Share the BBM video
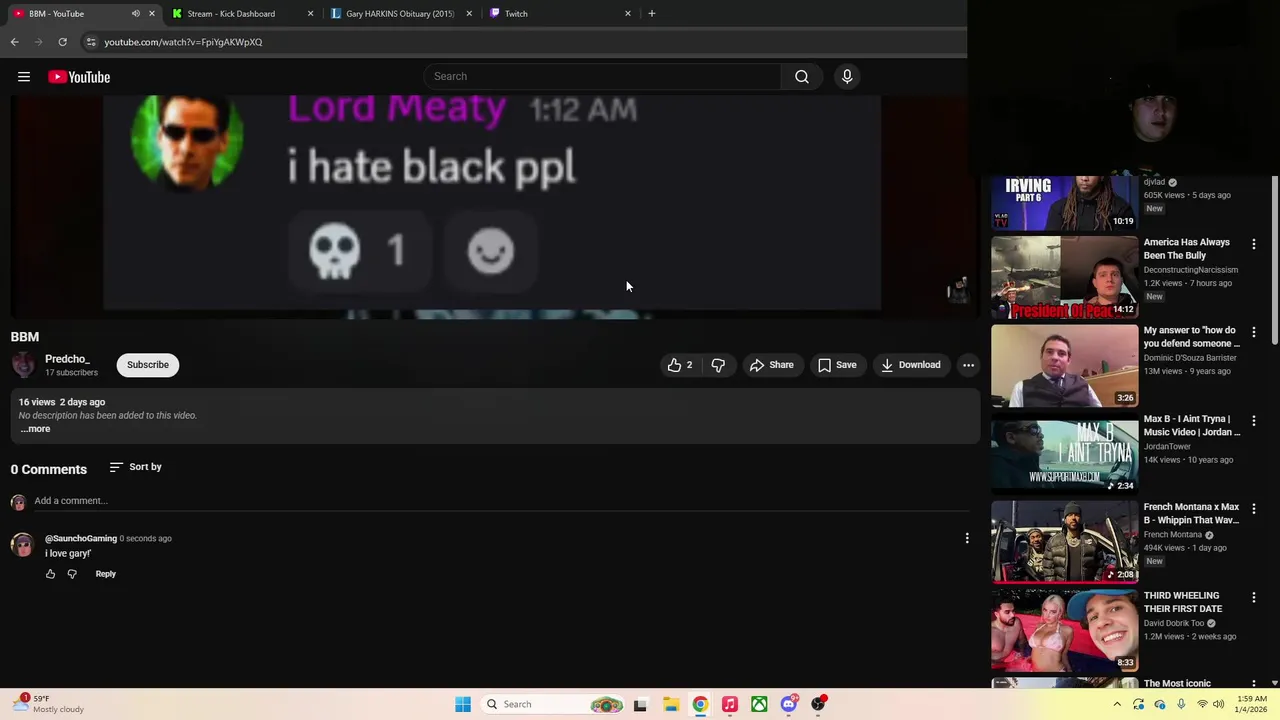The height and width of the screenshot is (720, 1280). [x=771, y=365]
